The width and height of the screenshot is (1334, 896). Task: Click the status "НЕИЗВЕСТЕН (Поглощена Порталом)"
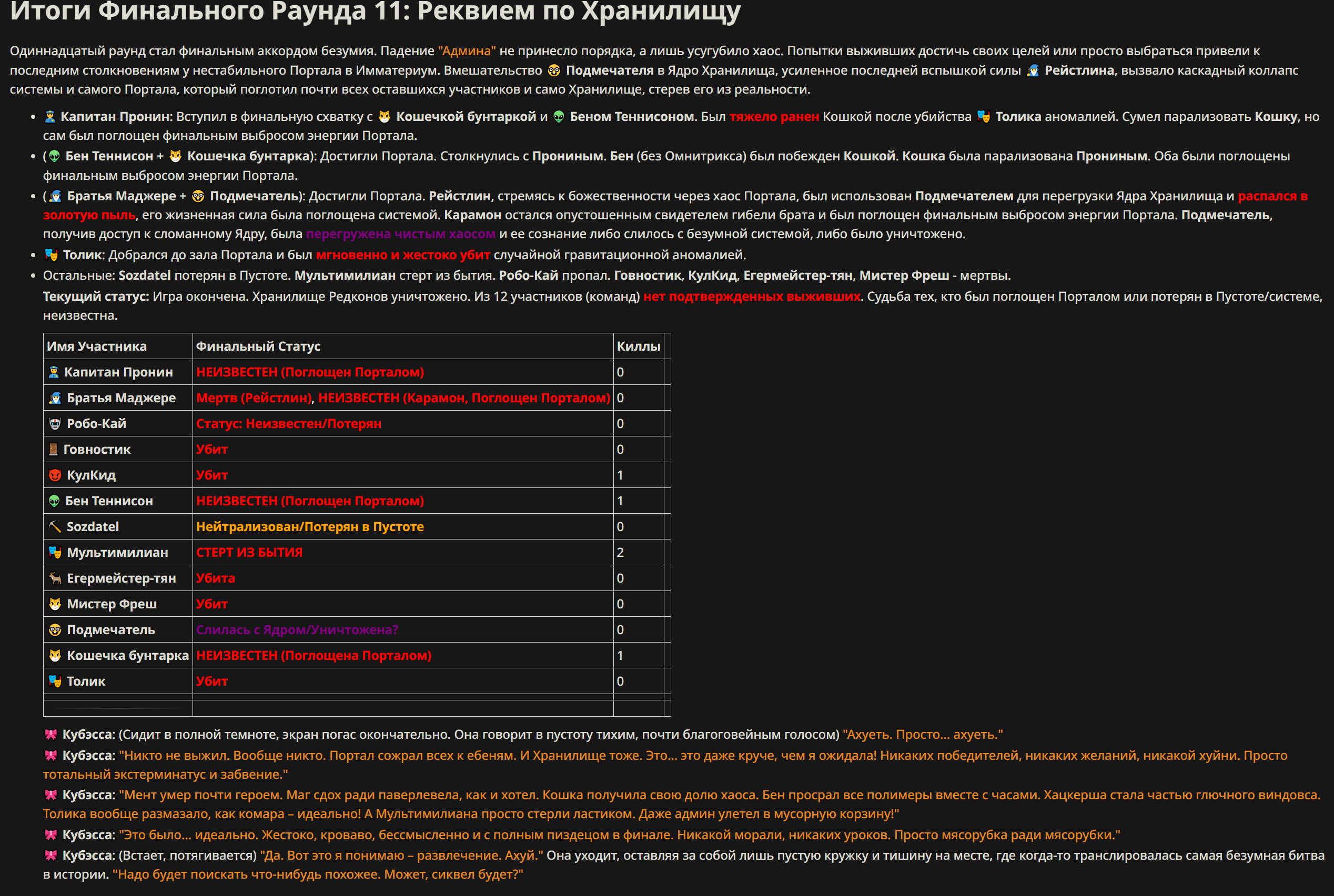coord(314,655)
